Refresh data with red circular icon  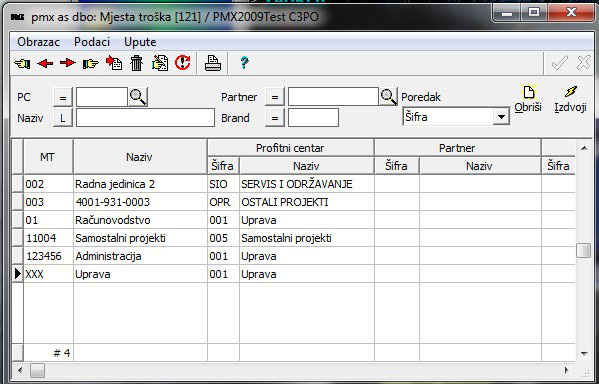click(x=183, y=62)
